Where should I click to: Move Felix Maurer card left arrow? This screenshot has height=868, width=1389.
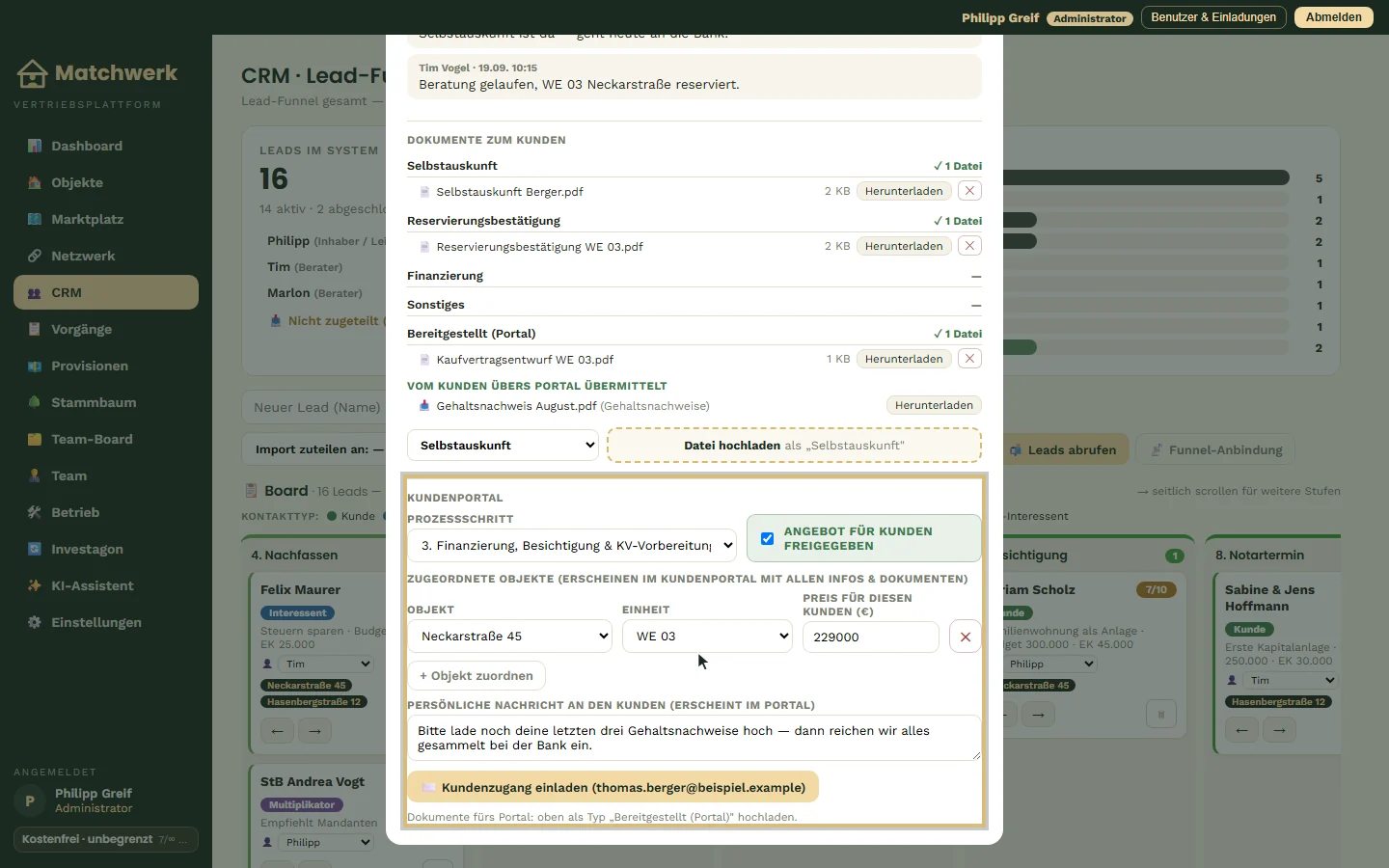(277, 731)
